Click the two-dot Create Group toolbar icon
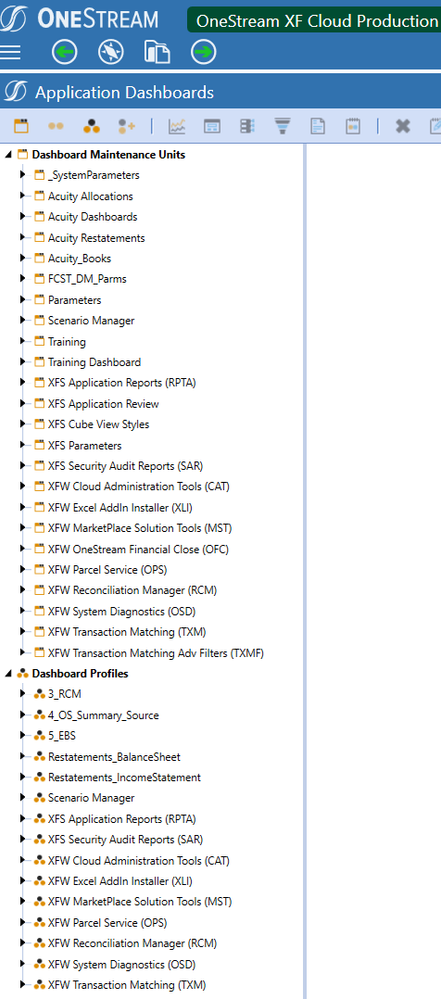This screenshot has width=441, height=999. (56, 126)
